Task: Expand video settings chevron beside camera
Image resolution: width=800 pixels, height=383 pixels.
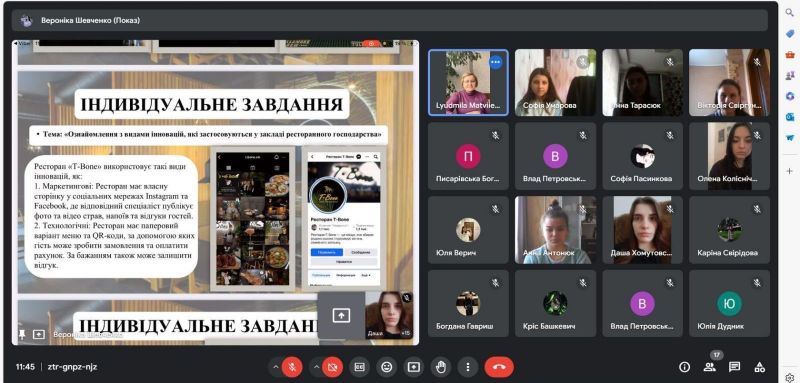Action: tap(316, 367)
